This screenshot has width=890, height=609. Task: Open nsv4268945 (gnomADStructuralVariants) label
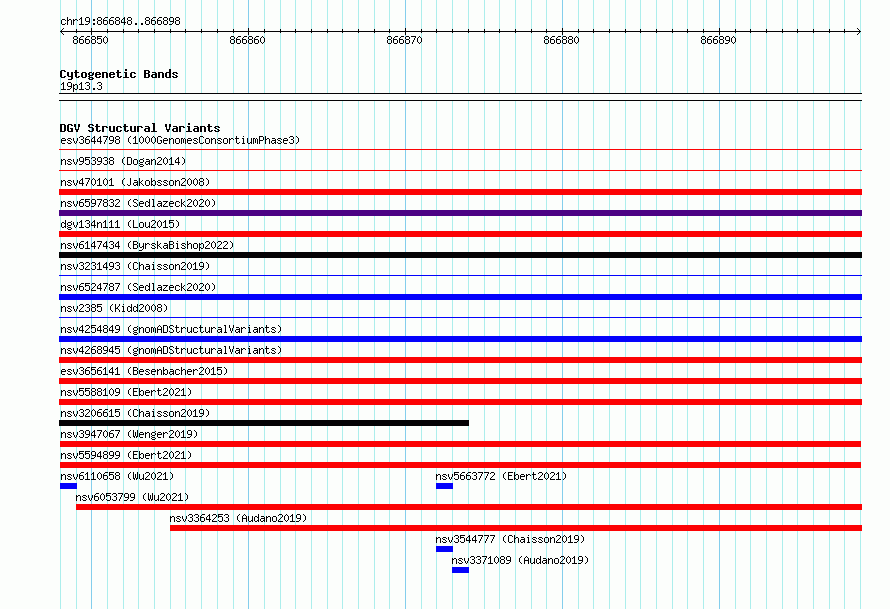coord(171,350)
